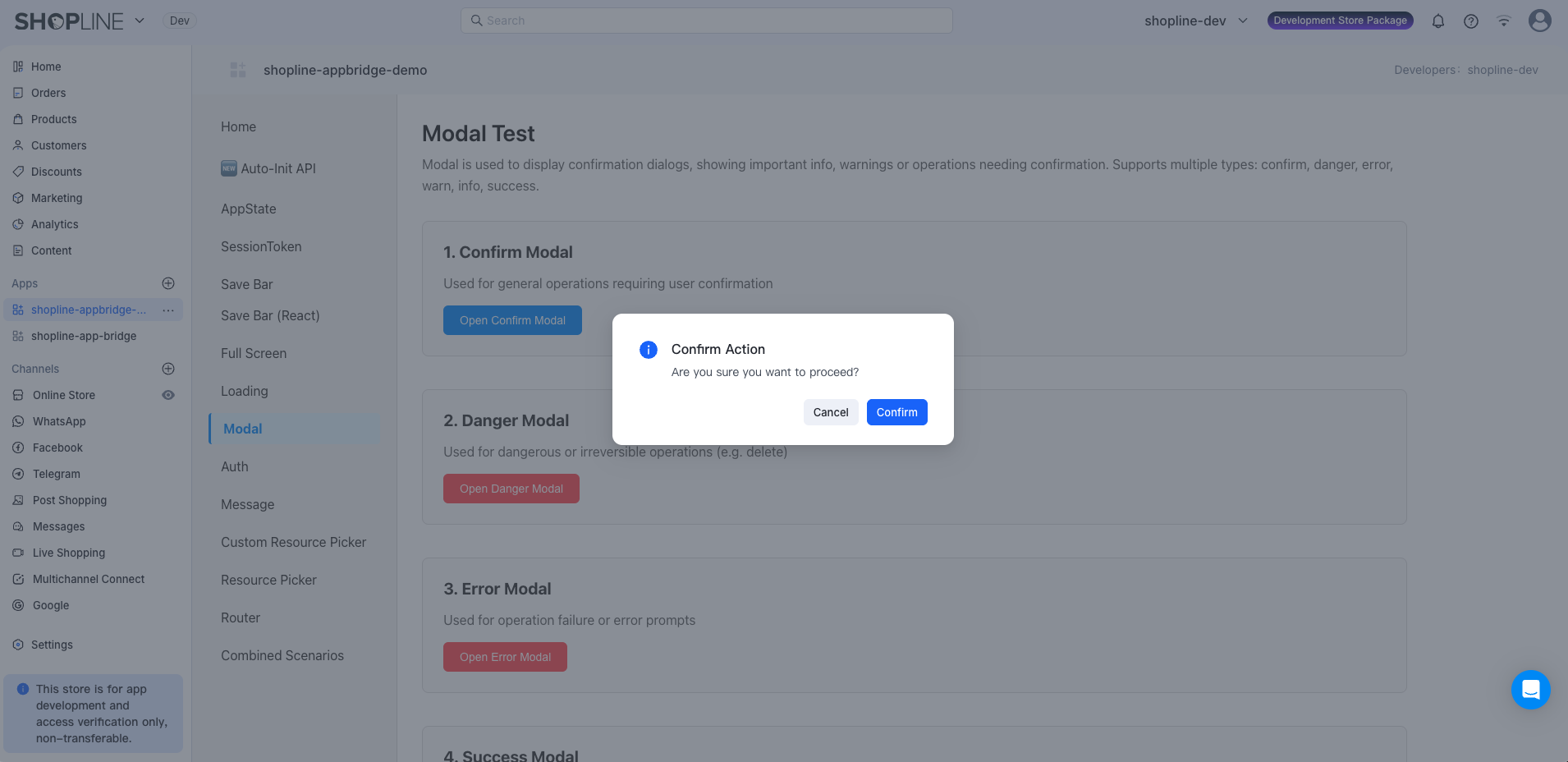Click the Development Store Package badge
This screenshot has height=762, width=1568.
1340,21
